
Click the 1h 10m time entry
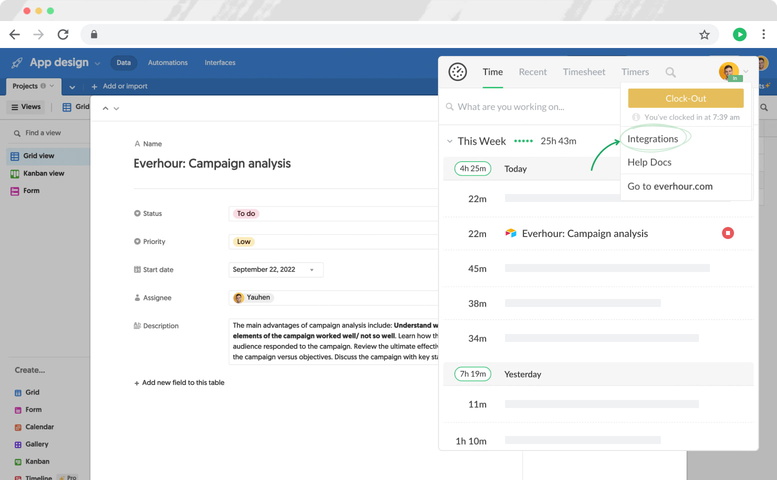pyautogui.click(x=598, y=440)
